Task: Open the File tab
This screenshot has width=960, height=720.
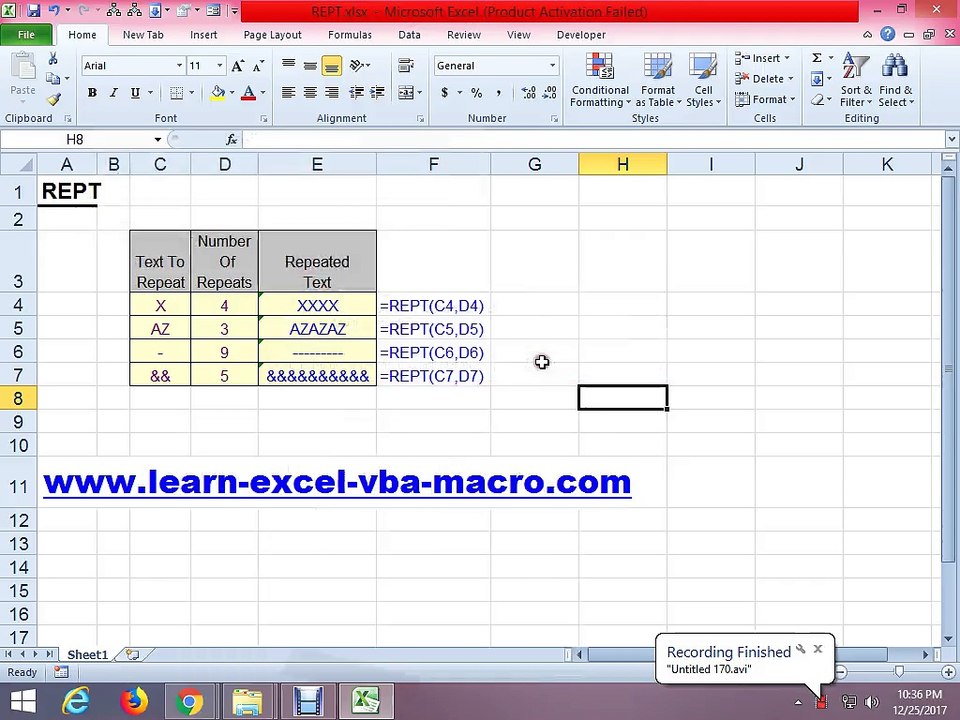Action: point(26,34)
